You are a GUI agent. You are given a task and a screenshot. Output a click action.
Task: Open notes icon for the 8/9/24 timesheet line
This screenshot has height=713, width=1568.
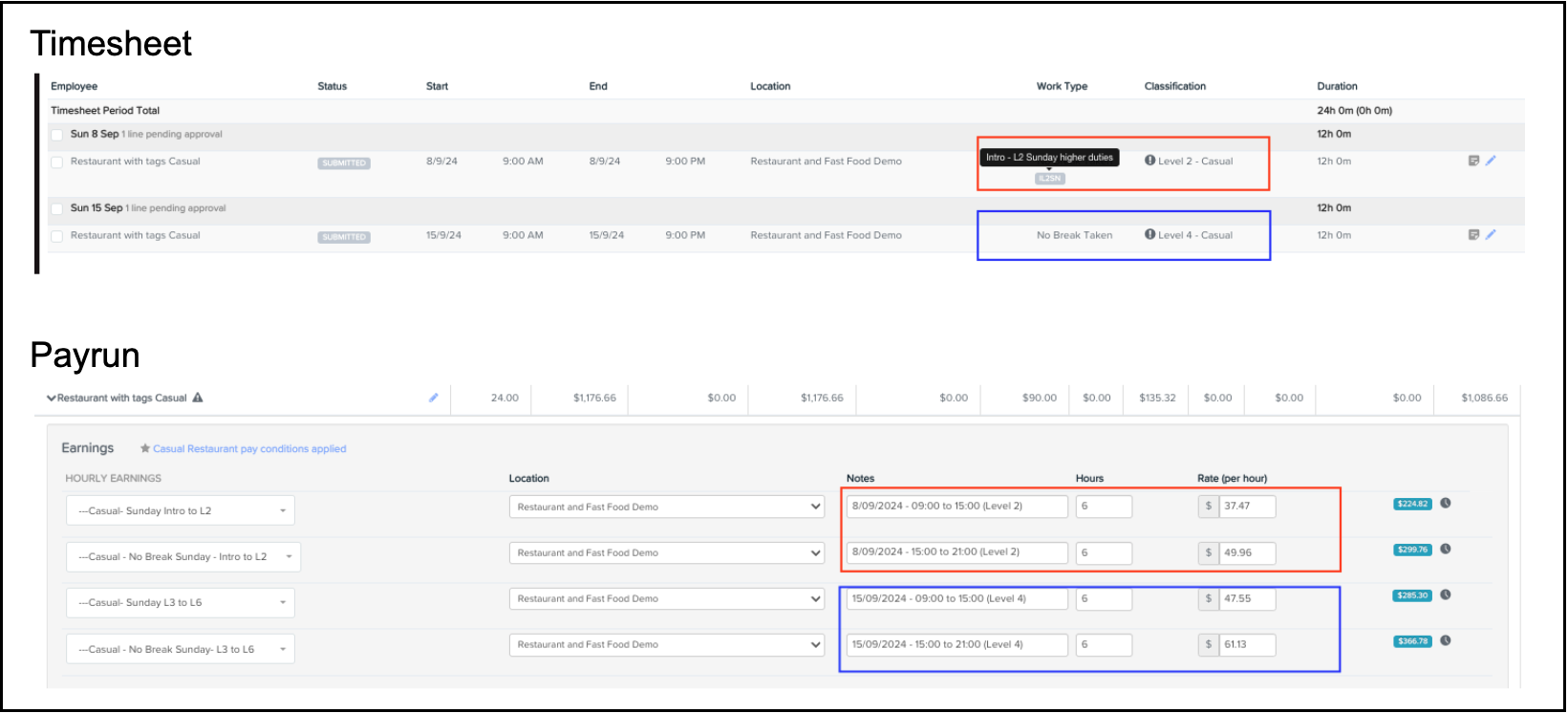tap(1473, 161)
